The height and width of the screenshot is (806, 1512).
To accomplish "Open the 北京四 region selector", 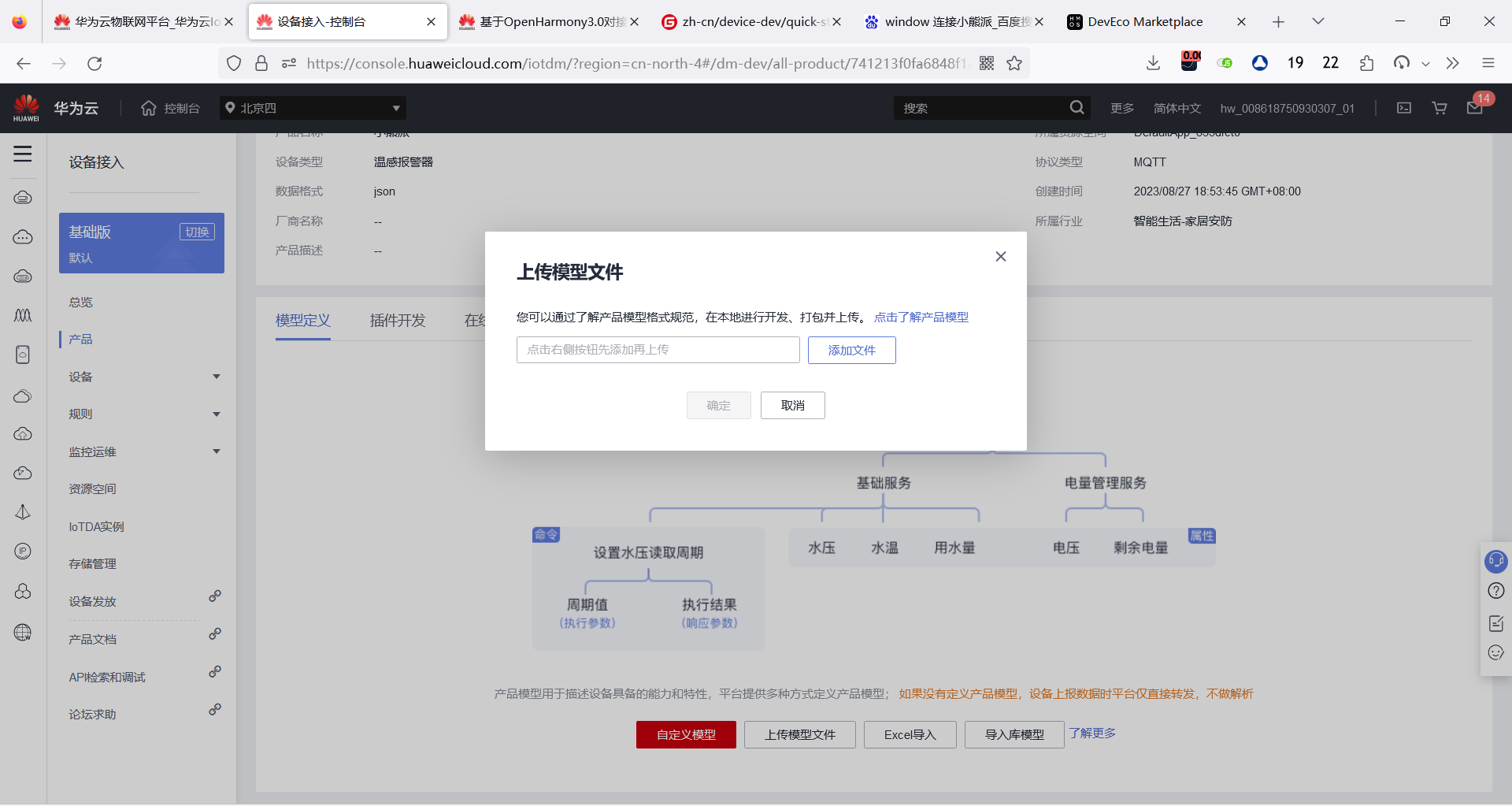I will pyautogui.click(x=313, y=108).
